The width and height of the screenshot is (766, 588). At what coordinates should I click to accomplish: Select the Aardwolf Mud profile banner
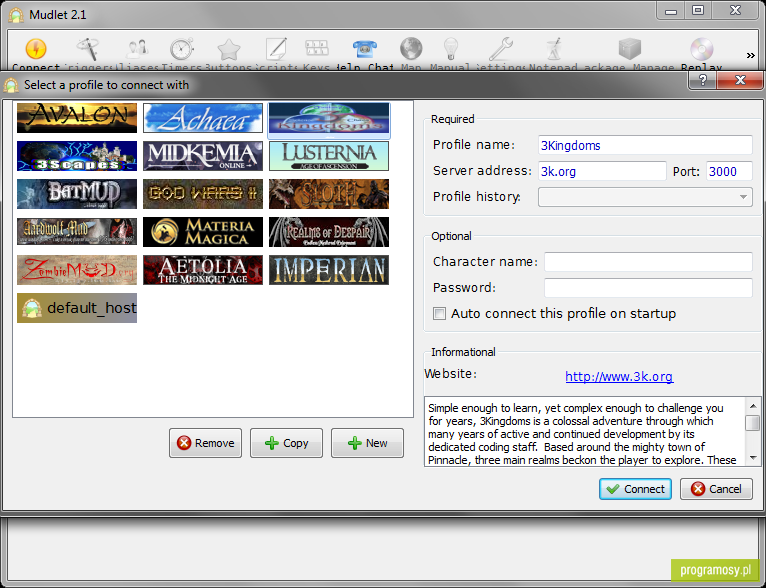pyautogui.click(x=77, y=231)
